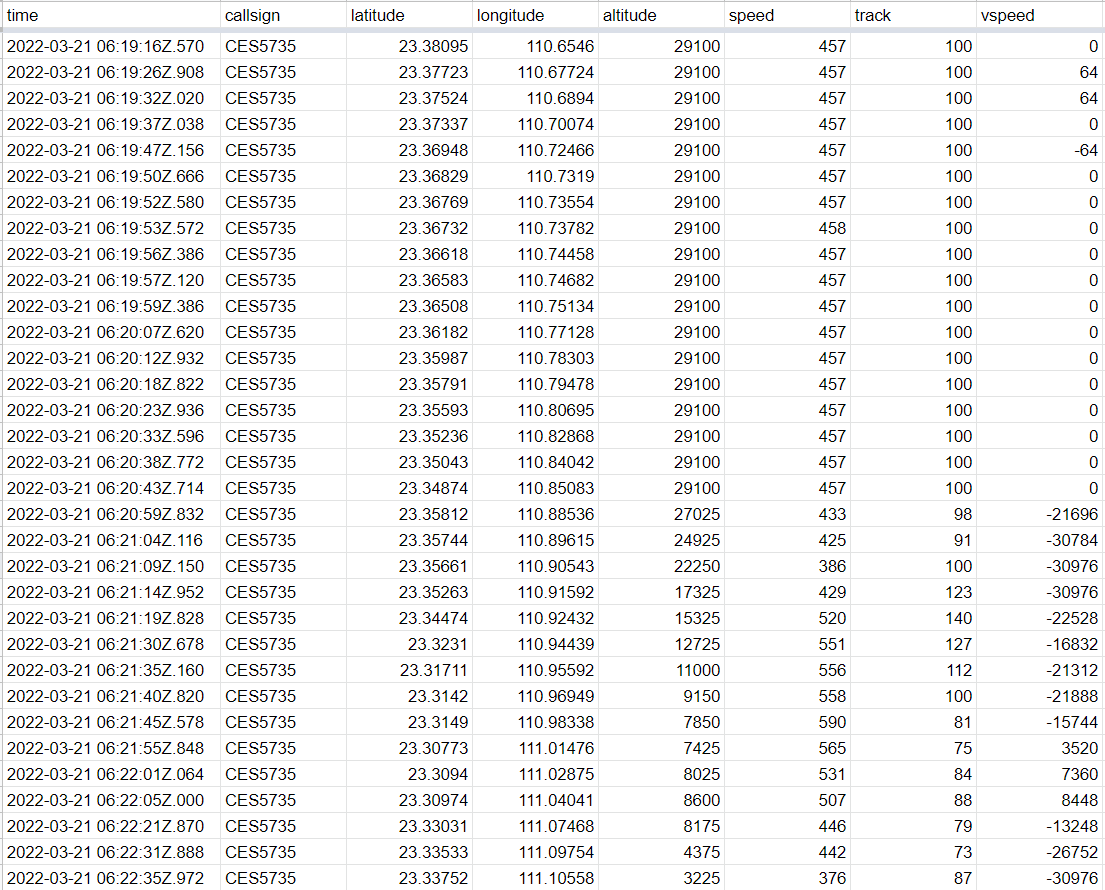The height and width of the screenshot is (890, 1105).
Task: Click vspeed value -16832
Action: tap(1072, 645)
